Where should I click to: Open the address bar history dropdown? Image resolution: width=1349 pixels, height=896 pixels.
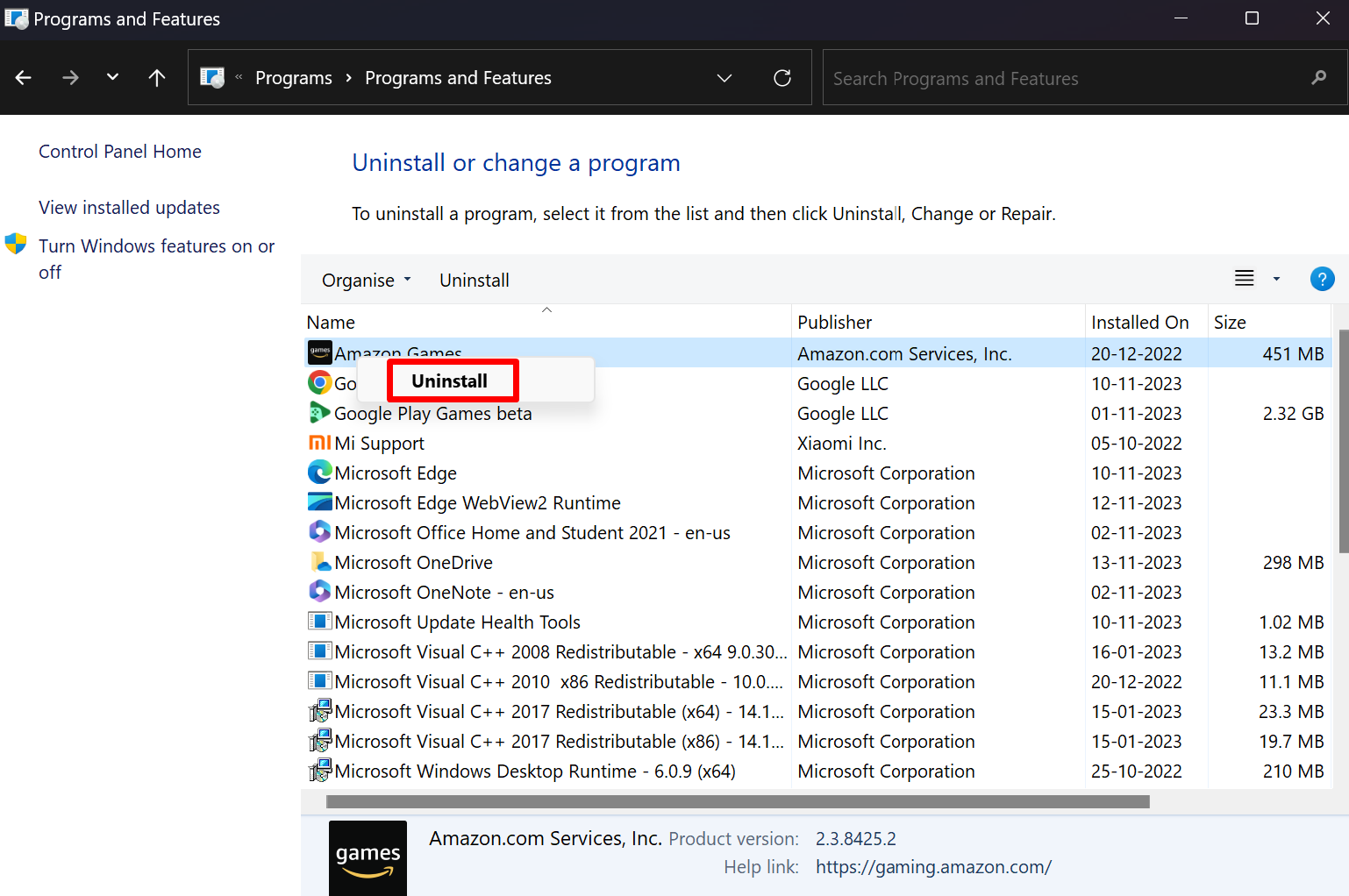pyautogui.click(x=724, y=78)
